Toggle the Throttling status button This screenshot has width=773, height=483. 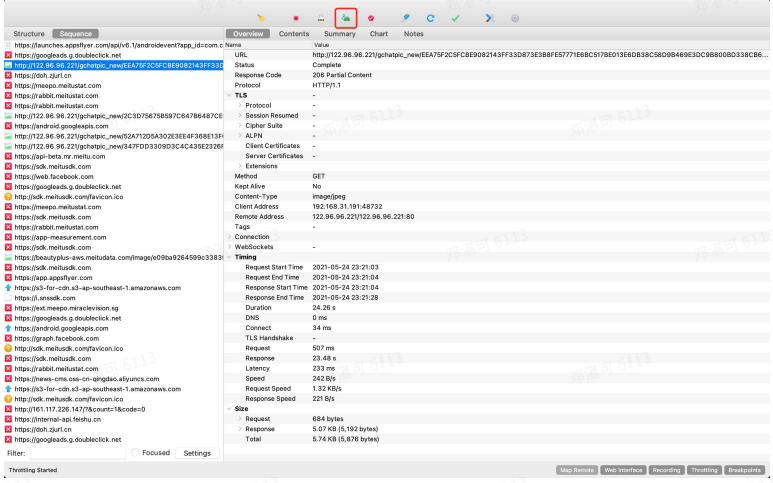click(x=704, y=470)
